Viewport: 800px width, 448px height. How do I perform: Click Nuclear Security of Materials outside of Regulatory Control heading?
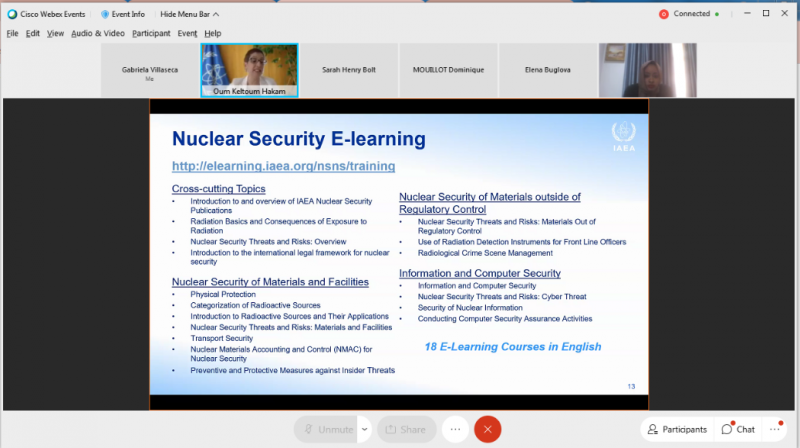(x=490, y=203)
